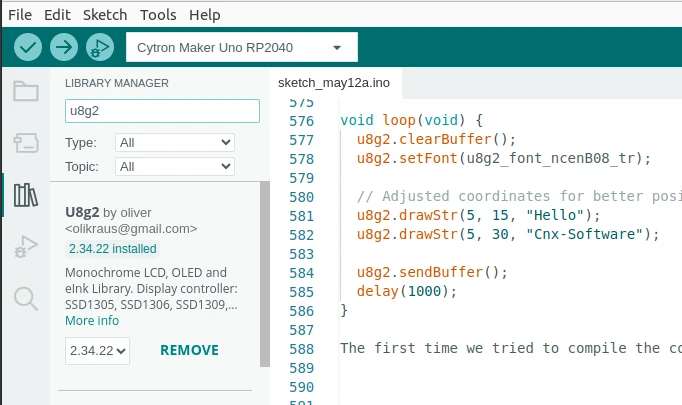Click the olikraus@gmail.com author text

[x=131, y=229]
